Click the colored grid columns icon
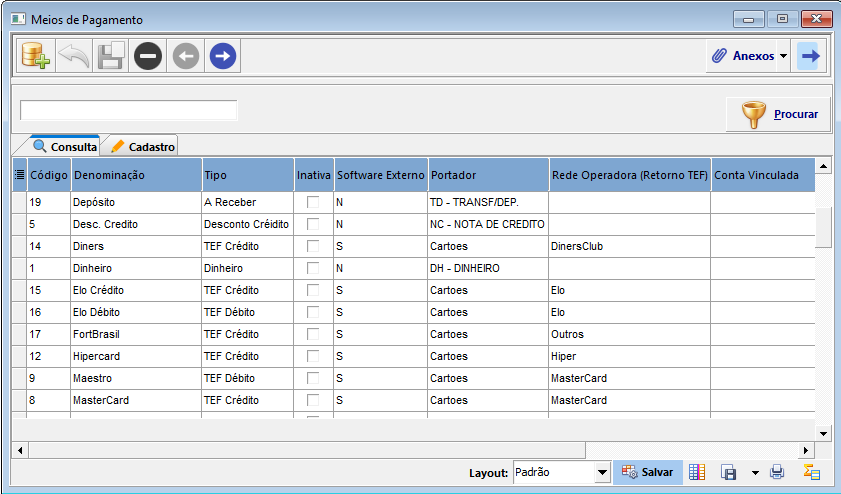The height and width of the screenshot is (494, 841). point(697,472)
